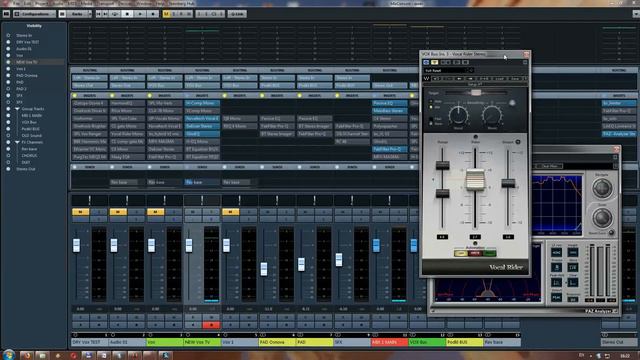The height and width of the screenshot is (360, 640).
Task: Click the large Rider fader cap
Action: click(x=475, y=180)
